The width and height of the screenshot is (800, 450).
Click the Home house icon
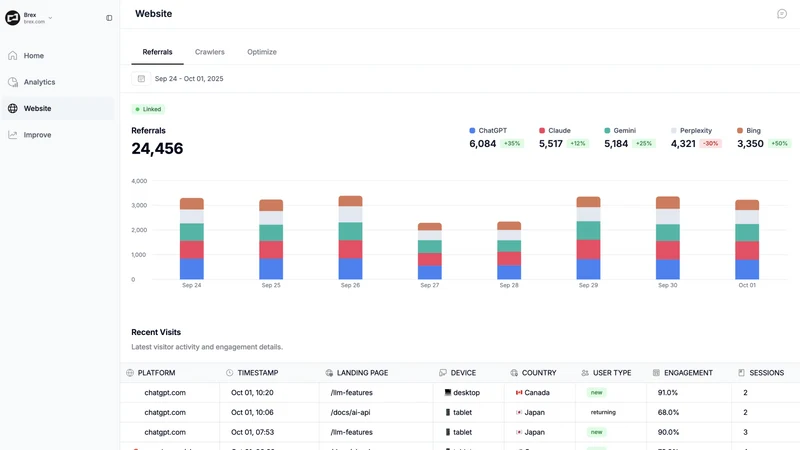(13, 56)
